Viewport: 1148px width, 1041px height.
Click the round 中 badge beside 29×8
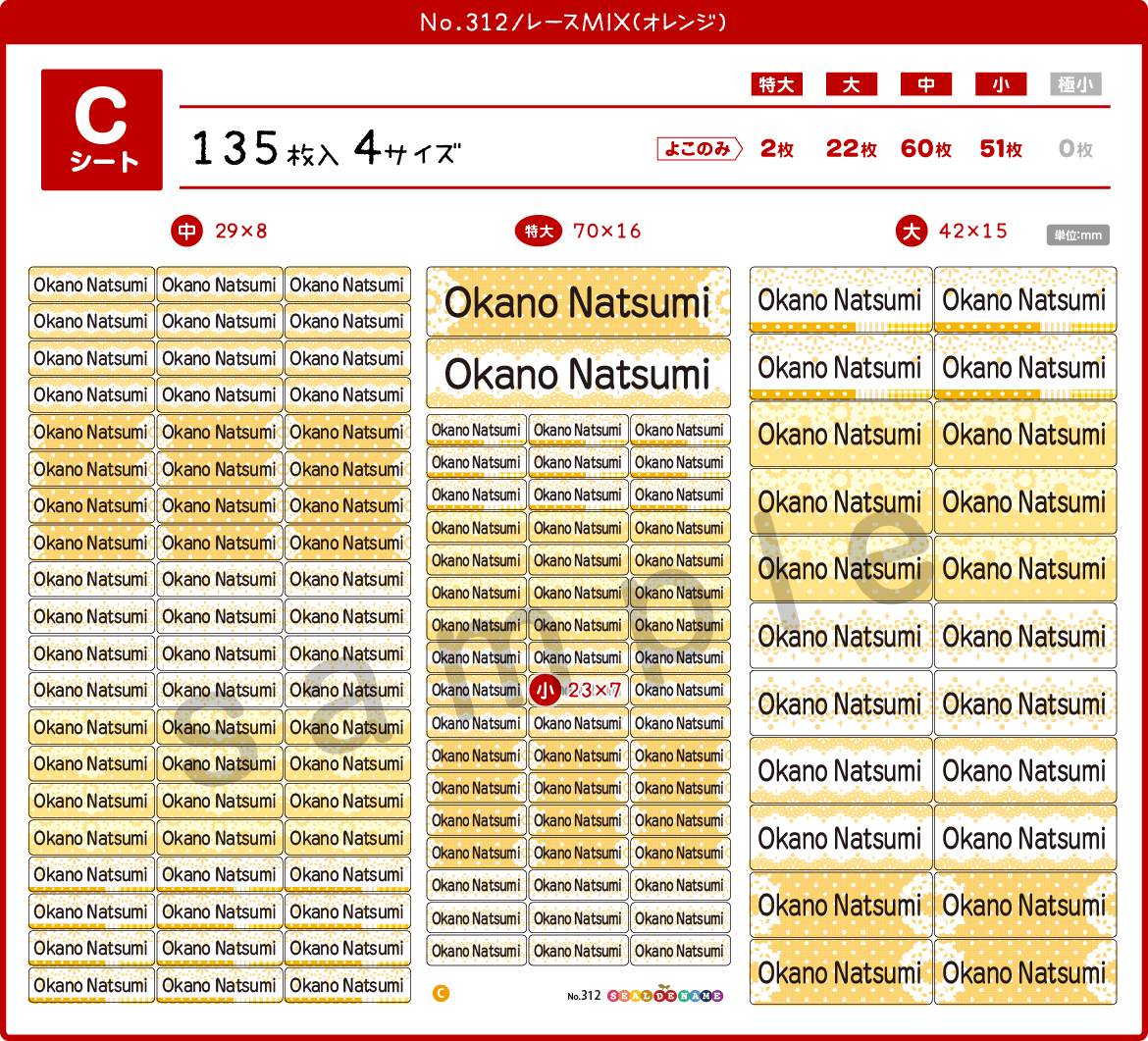click(x=186, y=232)
